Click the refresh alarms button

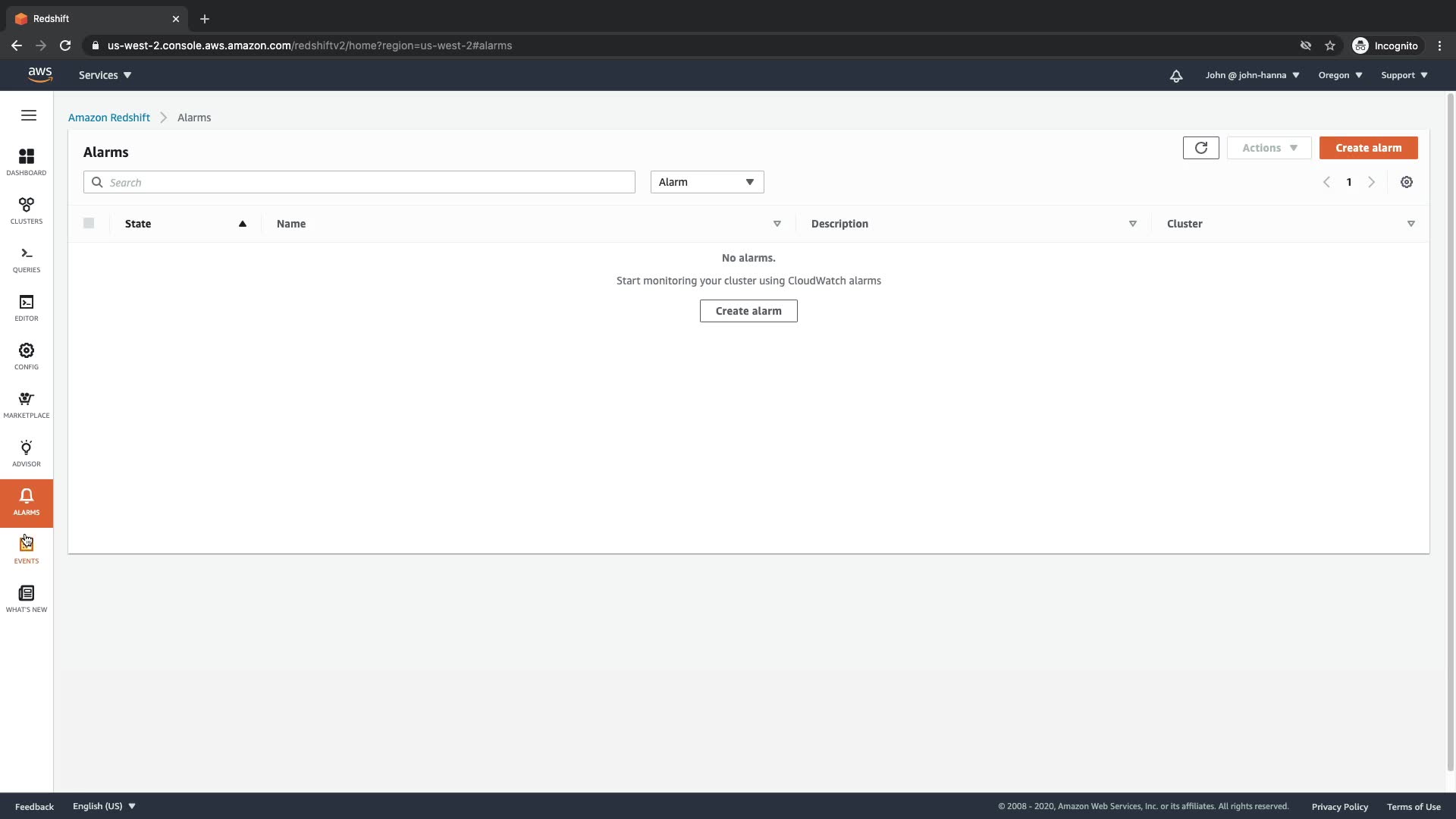(1200, 148)
